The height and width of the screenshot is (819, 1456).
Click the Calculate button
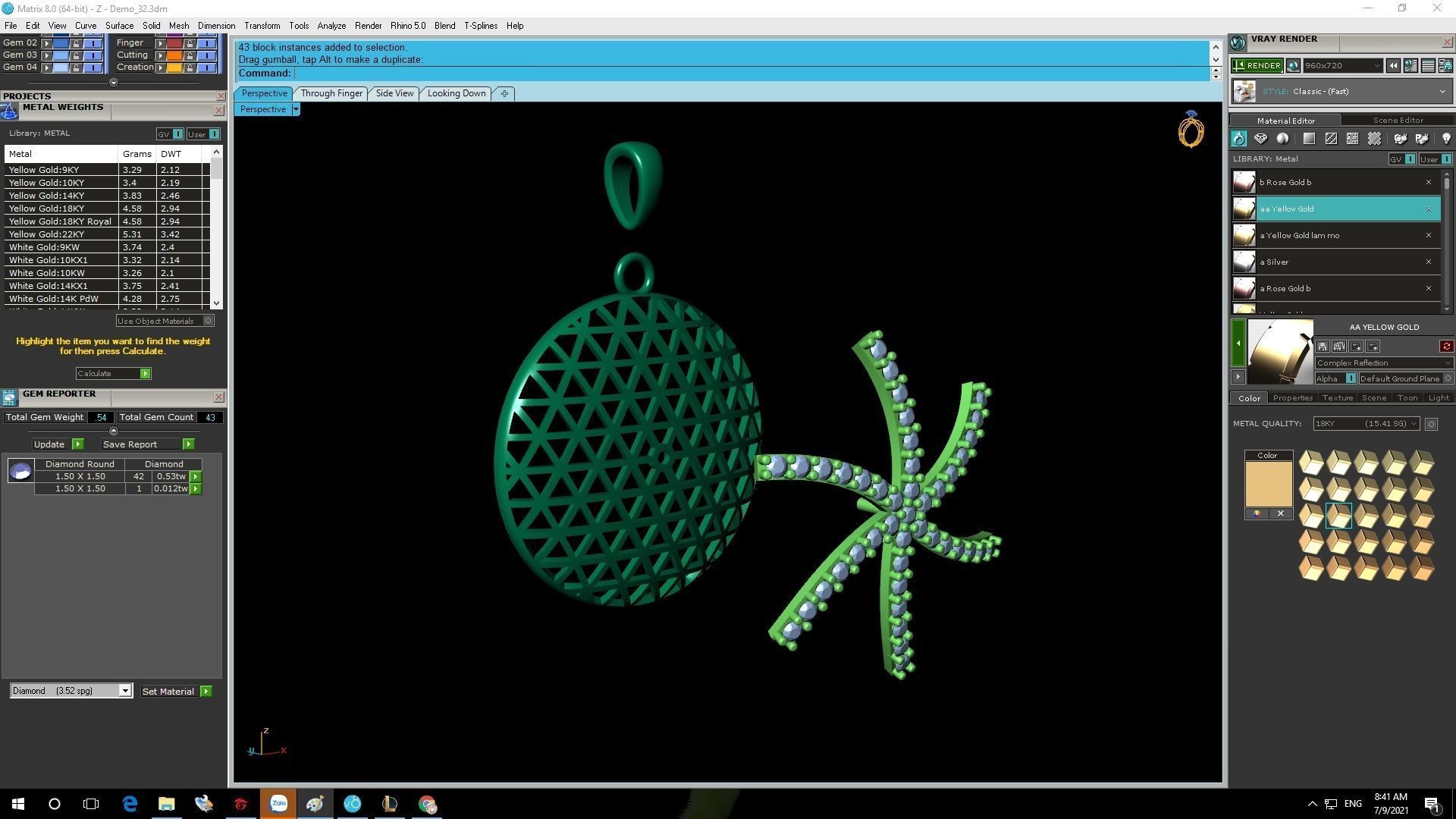tap(113, 373)
